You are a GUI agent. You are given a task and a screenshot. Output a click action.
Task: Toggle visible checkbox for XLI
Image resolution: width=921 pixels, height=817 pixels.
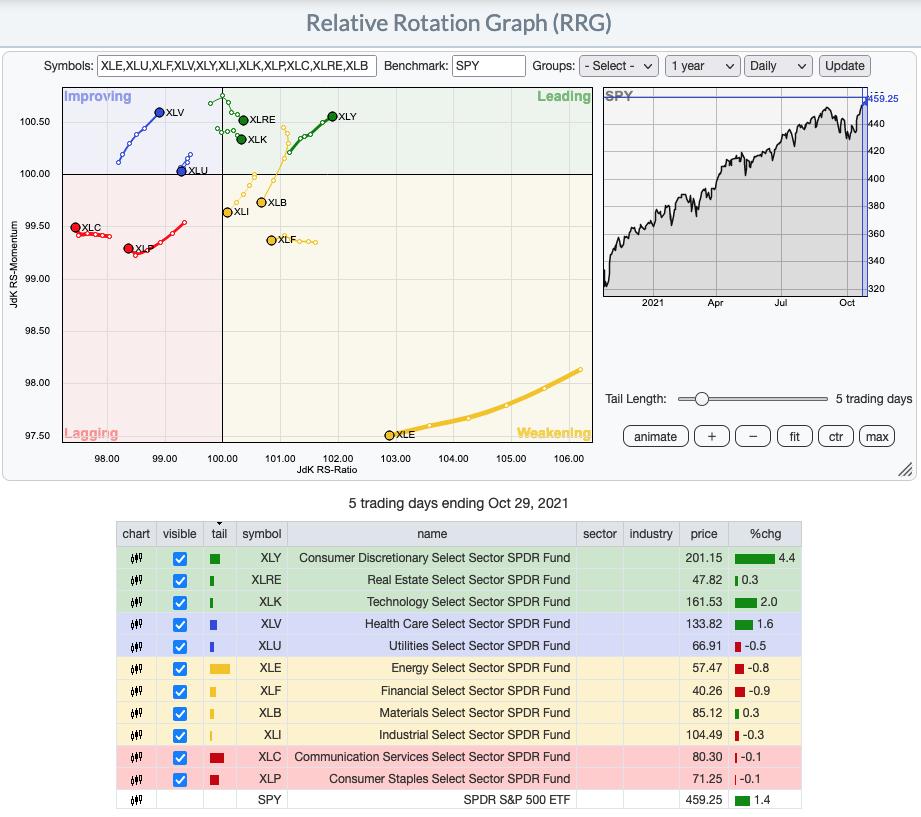pyautogui.click(x=180, y=736)
